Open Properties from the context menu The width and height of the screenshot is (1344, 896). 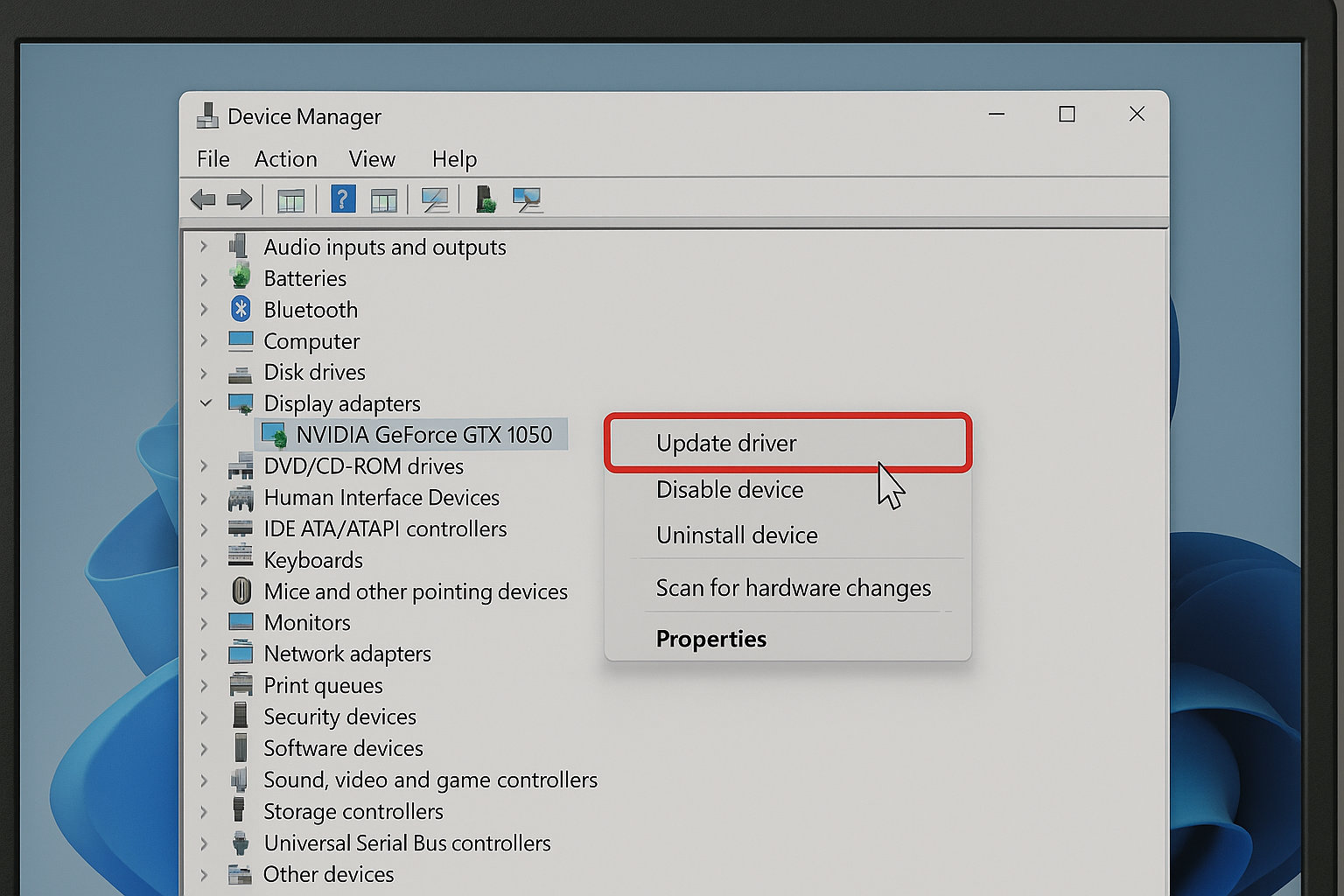coord(787,639)
